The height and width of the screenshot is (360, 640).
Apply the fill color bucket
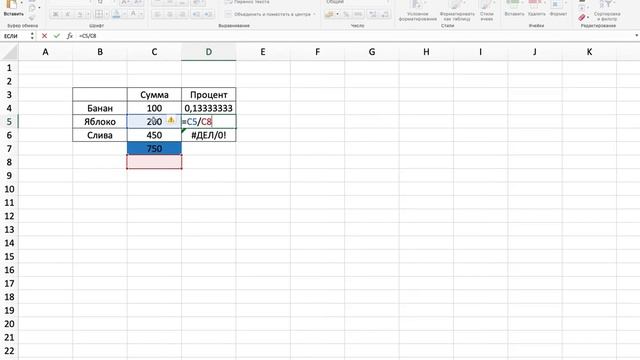[x=116, y=14]
